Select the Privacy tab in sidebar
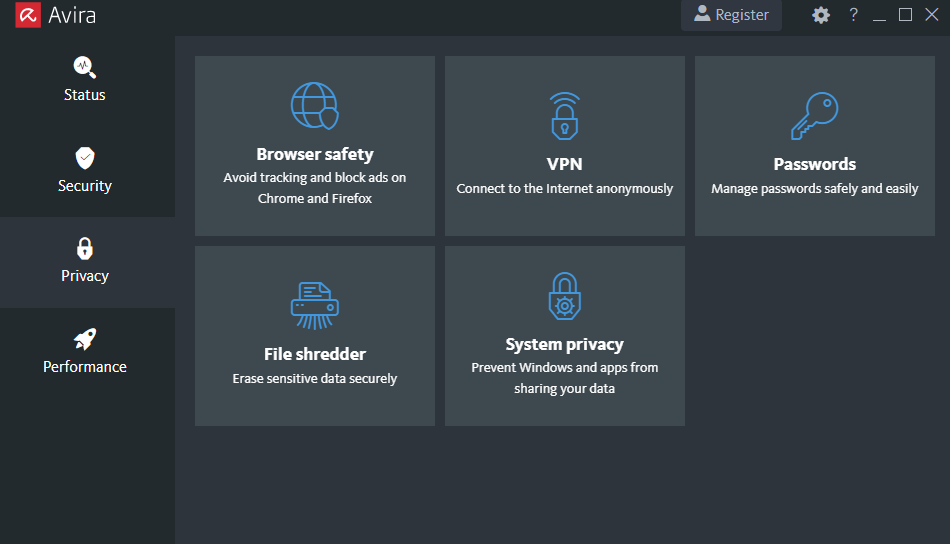Viewport: 950px width, 544px height. click(87, 262)
